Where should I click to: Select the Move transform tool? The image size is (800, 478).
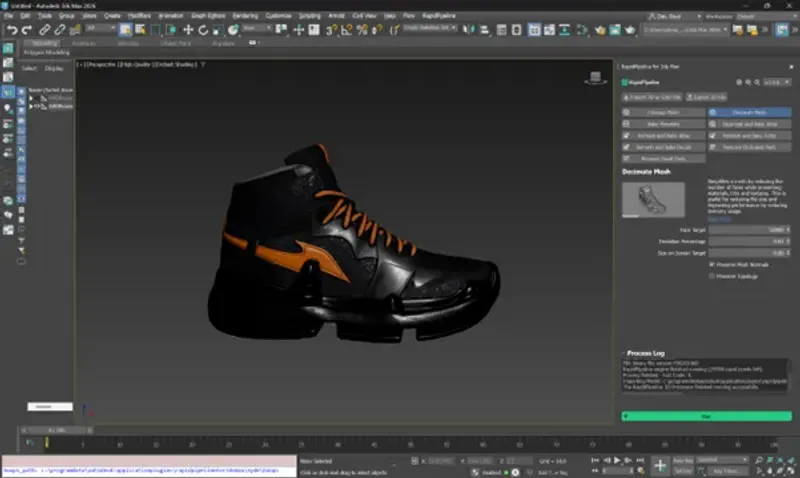tap(186, 30)
